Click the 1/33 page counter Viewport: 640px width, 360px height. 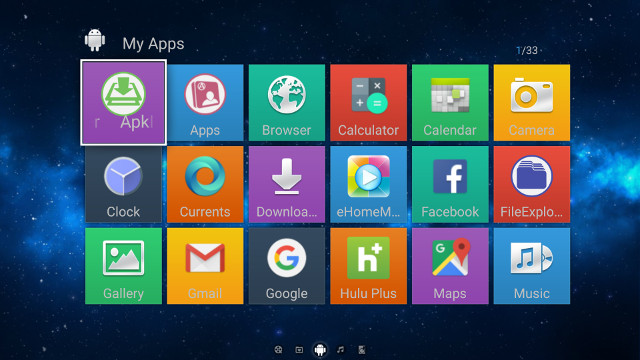527,50
